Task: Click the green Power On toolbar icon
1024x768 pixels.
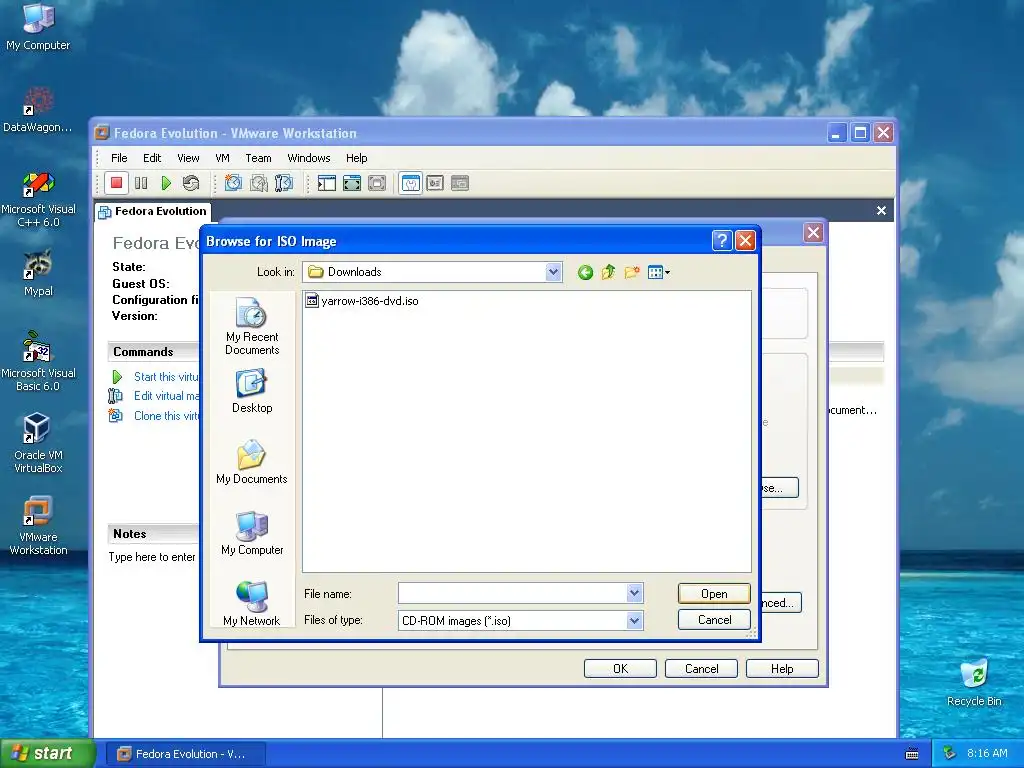Action: 166,184
